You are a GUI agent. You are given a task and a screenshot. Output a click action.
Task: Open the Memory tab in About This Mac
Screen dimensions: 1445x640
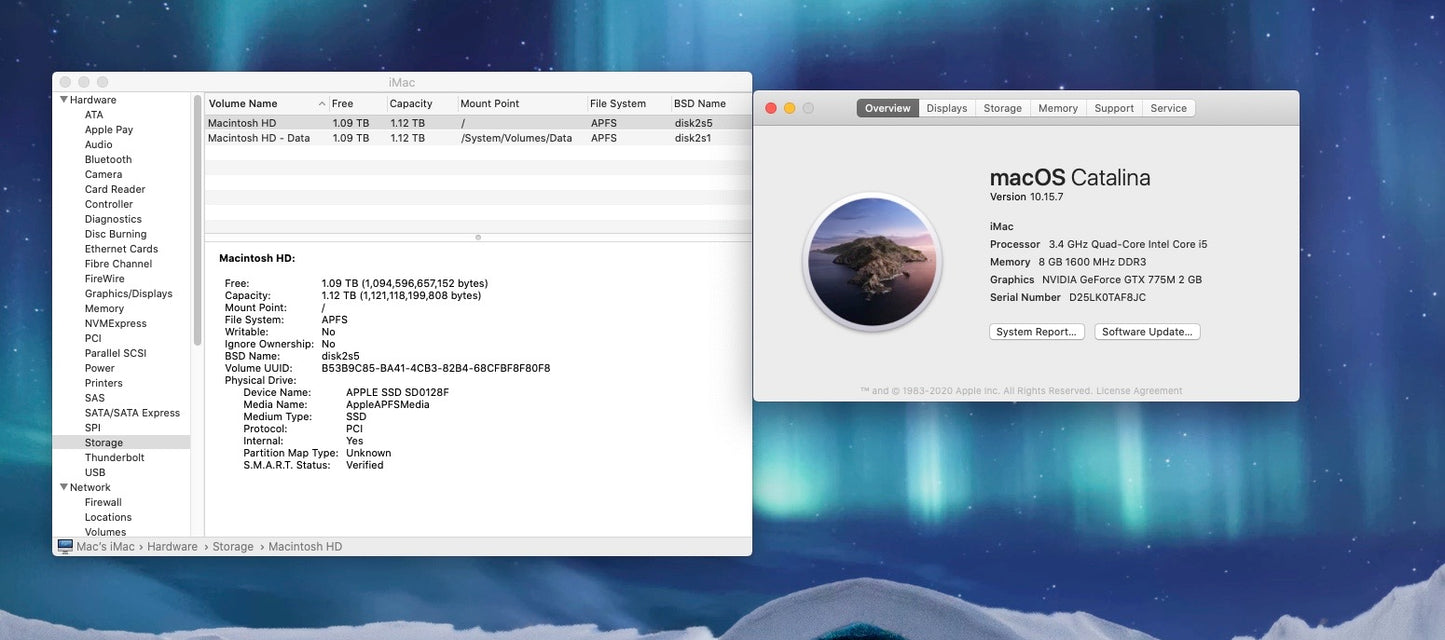coord(1057,107)
